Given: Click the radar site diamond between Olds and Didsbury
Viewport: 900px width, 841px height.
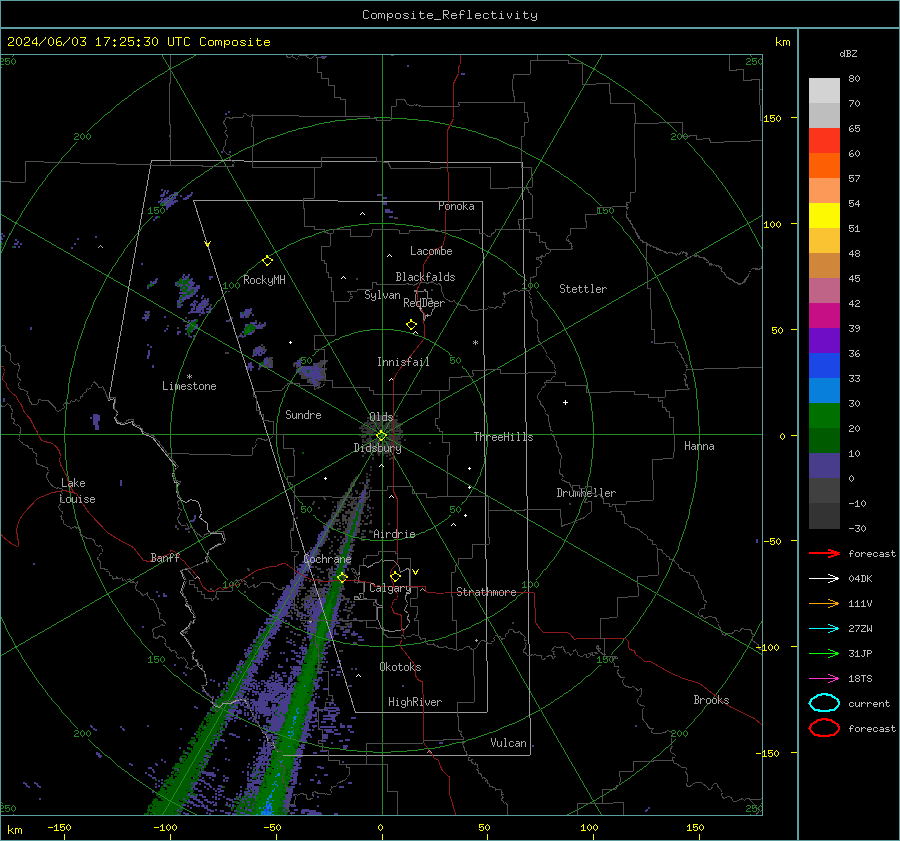Looking at the screenshot, I should (381, 436).
